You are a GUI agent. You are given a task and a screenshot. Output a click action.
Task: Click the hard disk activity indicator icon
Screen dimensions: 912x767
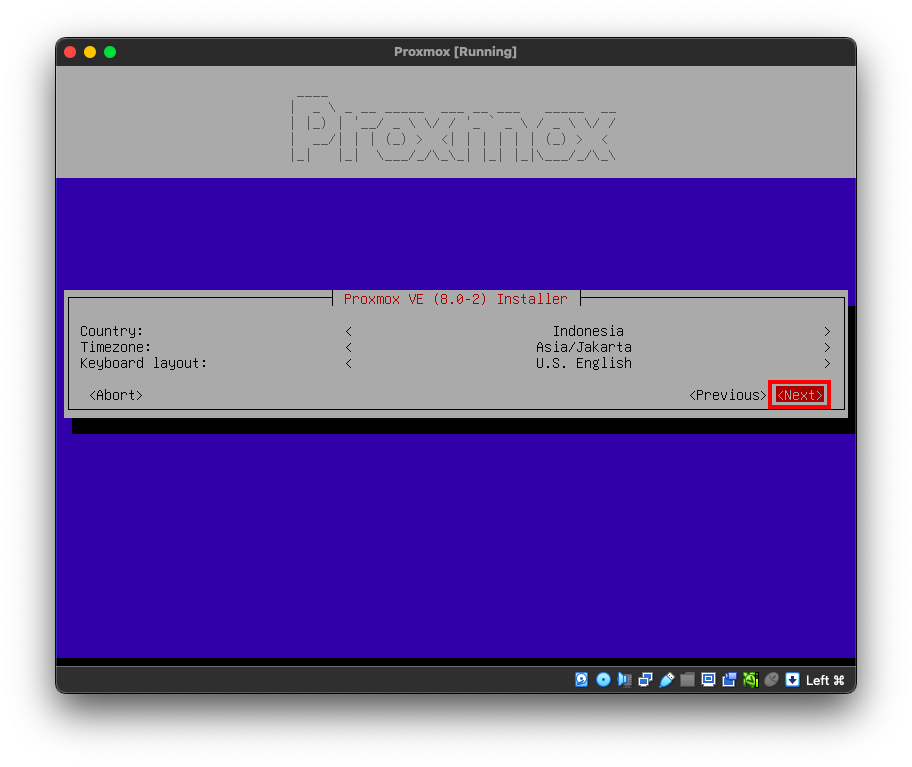coord(581,680)
